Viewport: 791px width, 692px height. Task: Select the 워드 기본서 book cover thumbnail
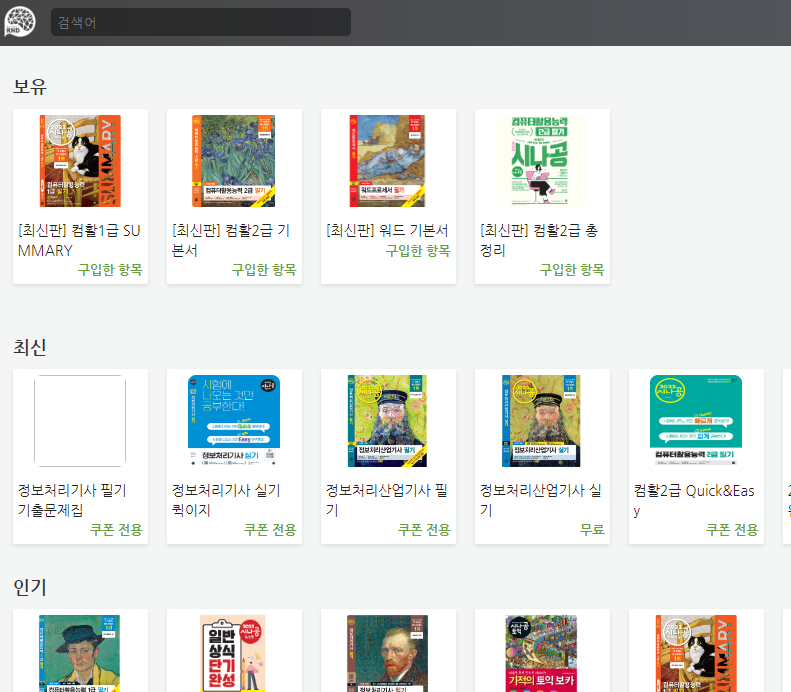pos(388,161)
